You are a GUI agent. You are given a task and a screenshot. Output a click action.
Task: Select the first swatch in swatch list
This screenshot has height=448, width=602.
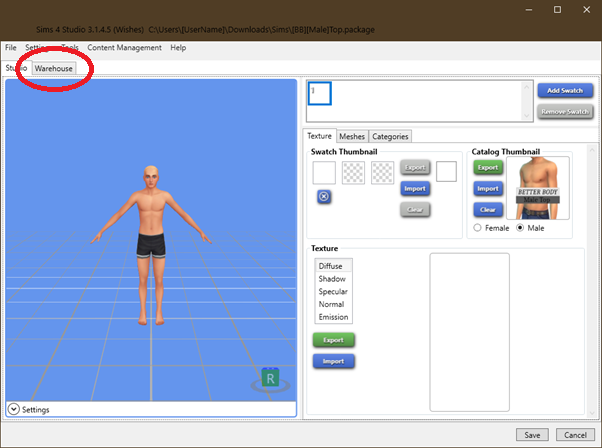tap(319, 93)
